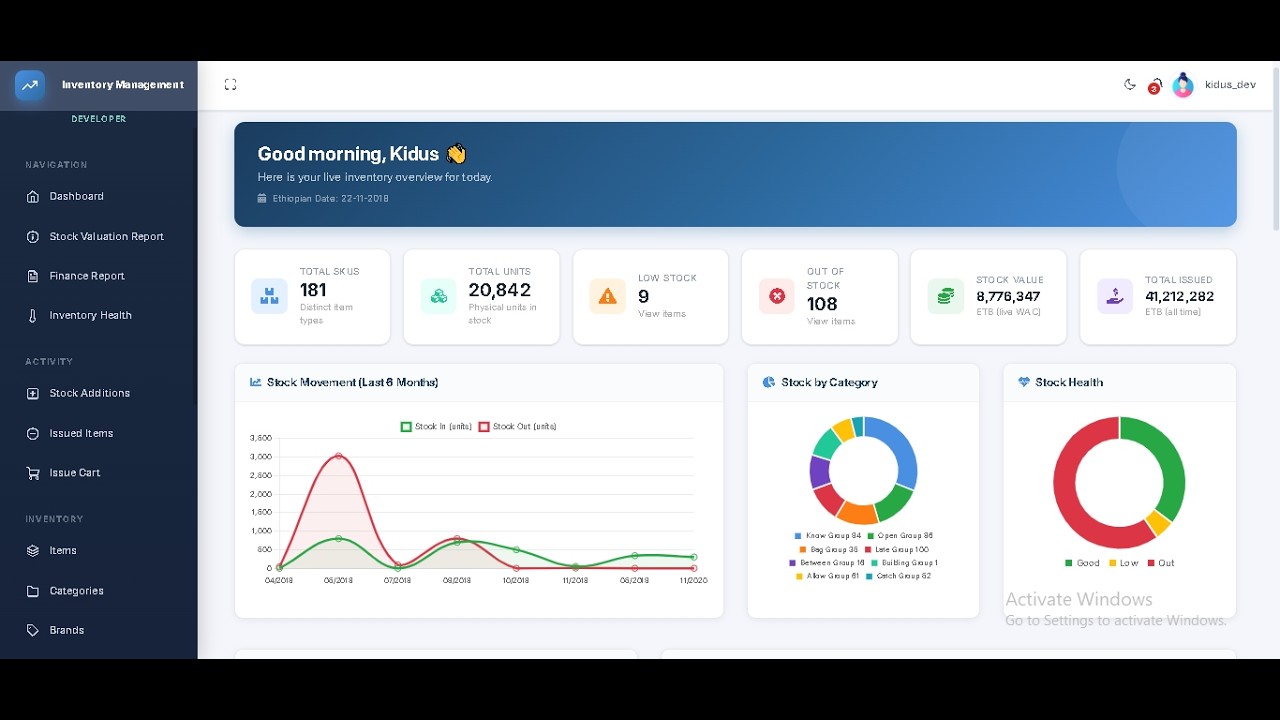
Task: Toggle dark mode with the moon icon
Action: coord(1130,85)
